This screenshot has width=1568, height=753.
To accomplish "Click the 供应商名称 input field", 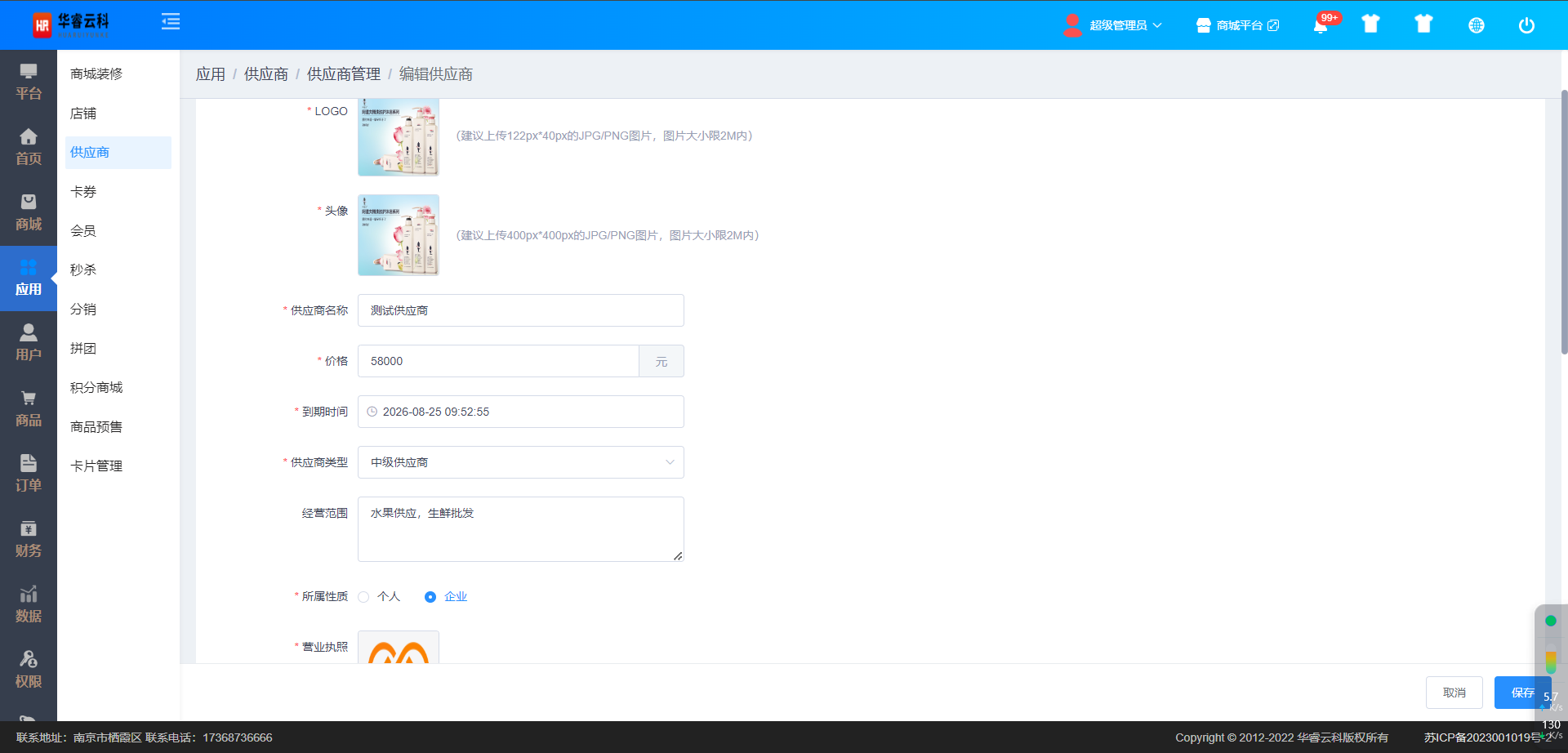I will pos(520,310).
